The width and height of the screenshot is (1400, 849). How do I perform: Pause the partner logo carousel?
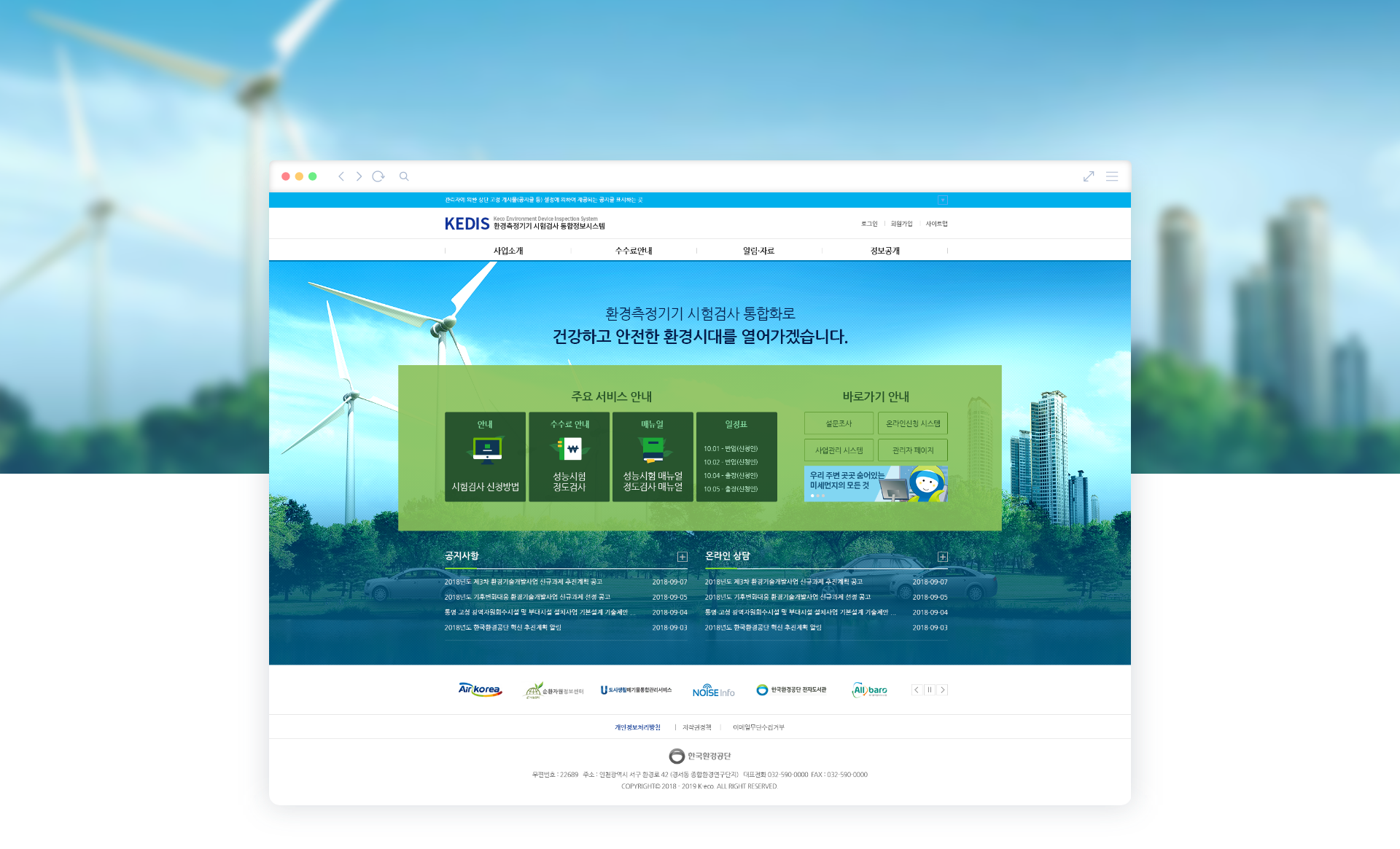click(930, 690)
